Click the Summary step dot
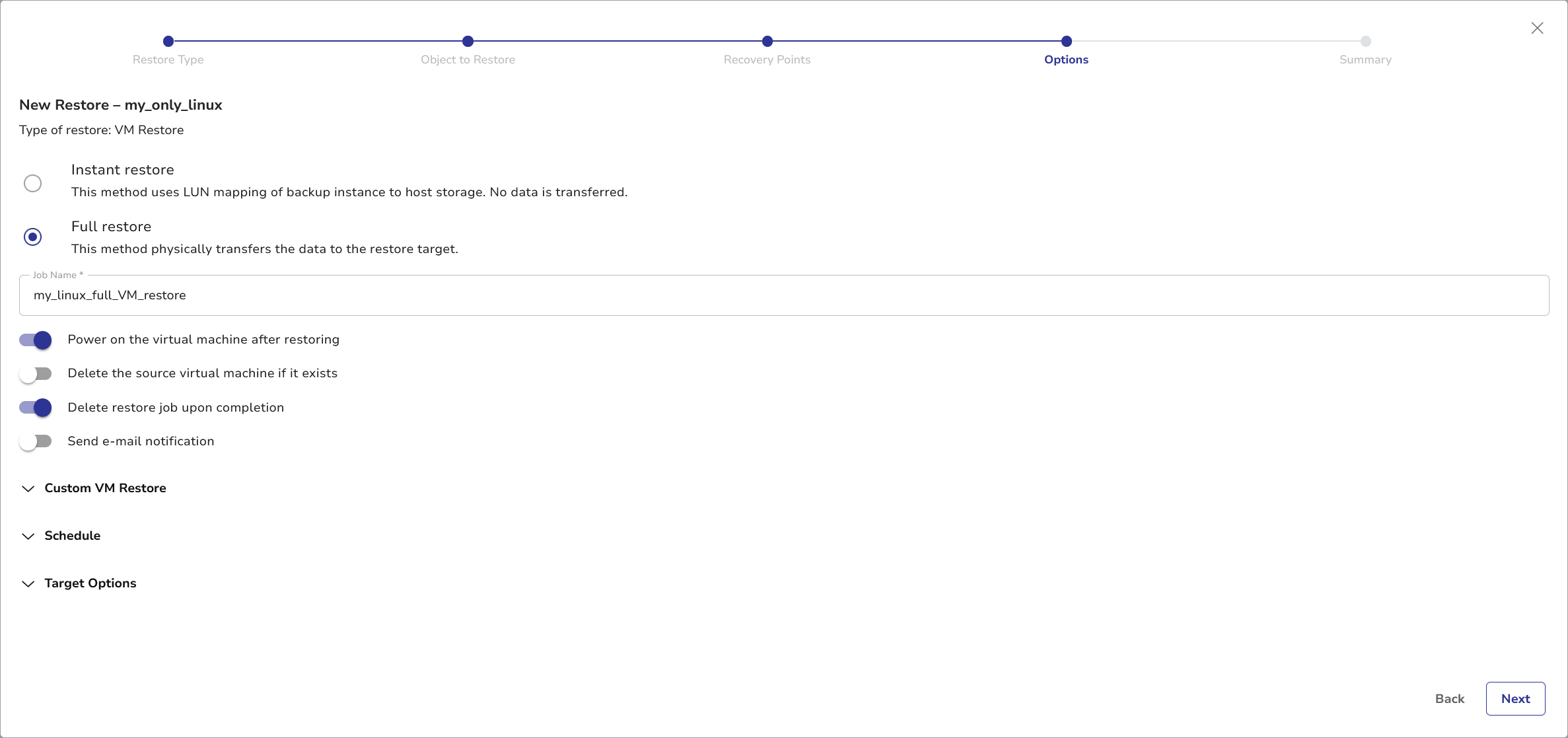Viewport: 1568px width, 738px height. pyautogui.click(x=1365, y=41)
